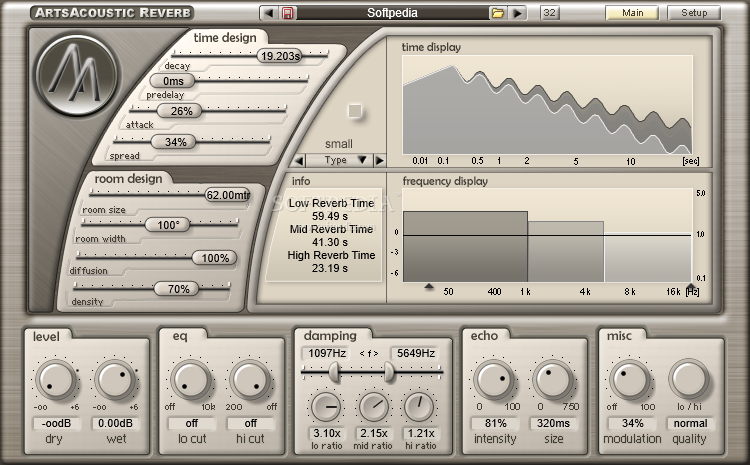This screenshot has height=465, width=750.
Task: Click the 0.00dB wet value field
Action: 115,423
